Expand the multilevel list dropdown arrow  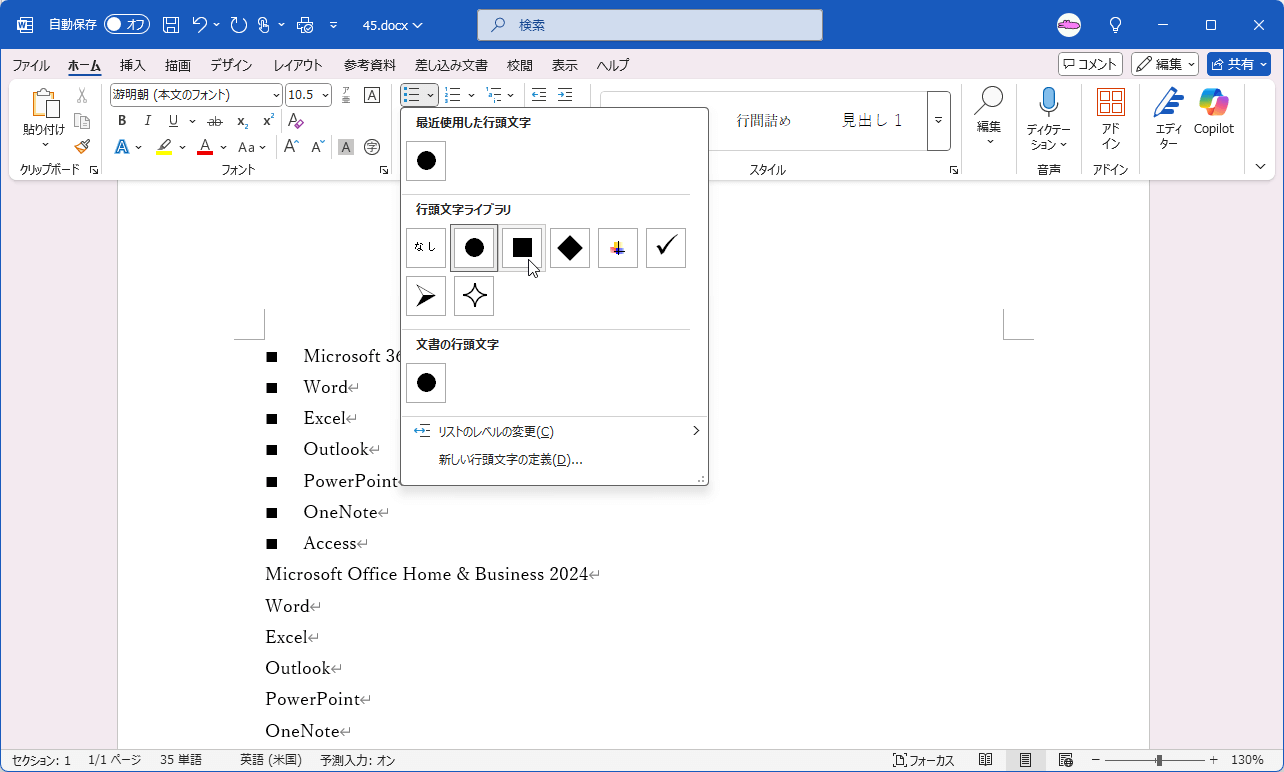click(x=510, y=95)
